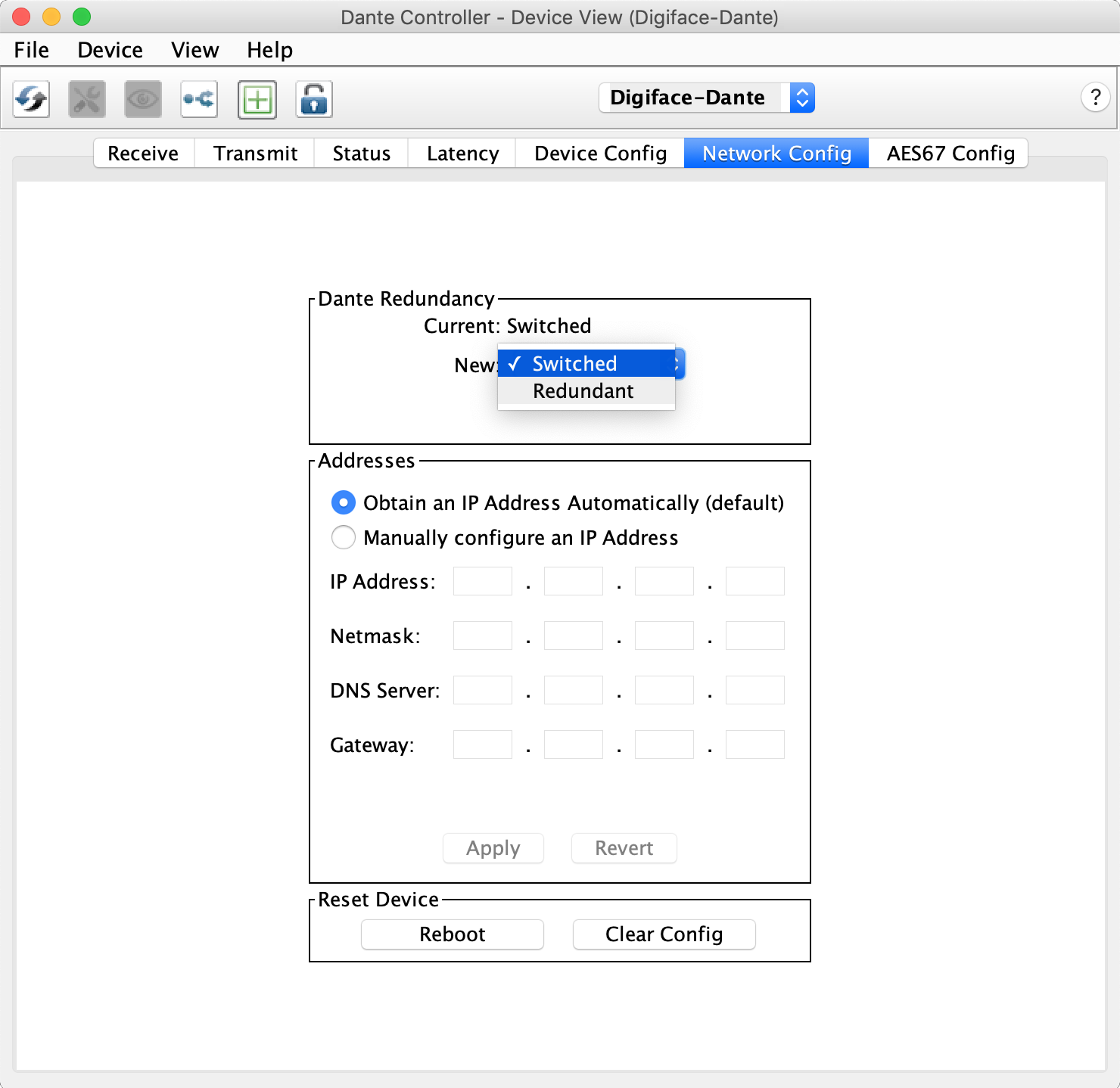Switch to the Latency tab
Viewport: 1120px width, 1088px height.
click(x=462, y=154)
